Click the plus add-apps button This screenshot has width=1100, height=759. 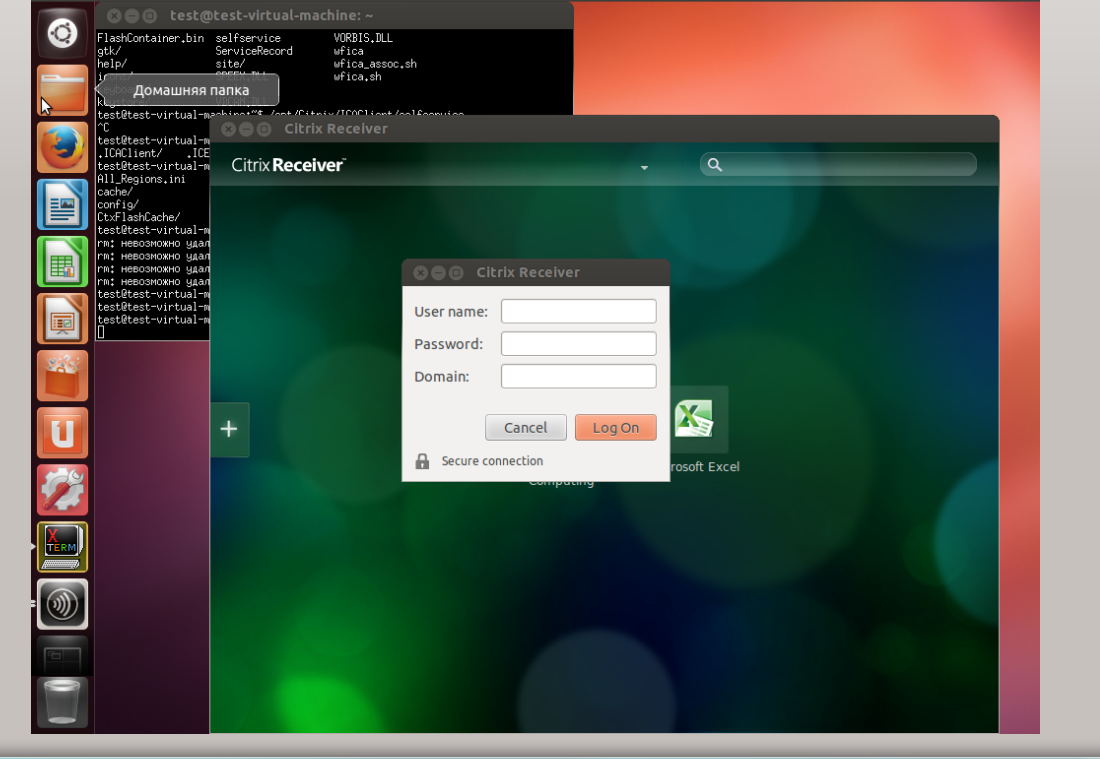(229, 429)
